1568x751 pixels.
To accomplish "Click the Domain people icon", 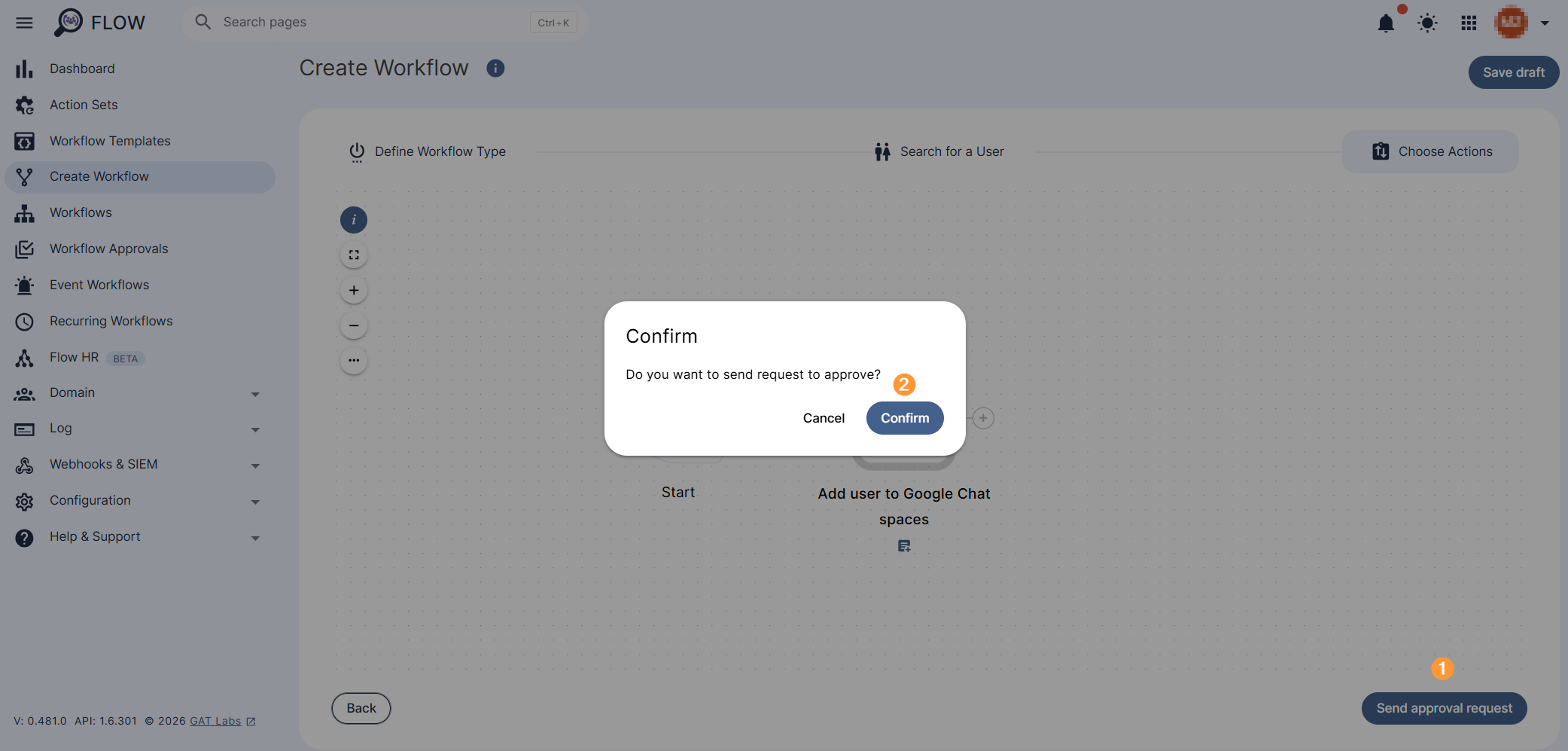I will click(x=24, y=393).
